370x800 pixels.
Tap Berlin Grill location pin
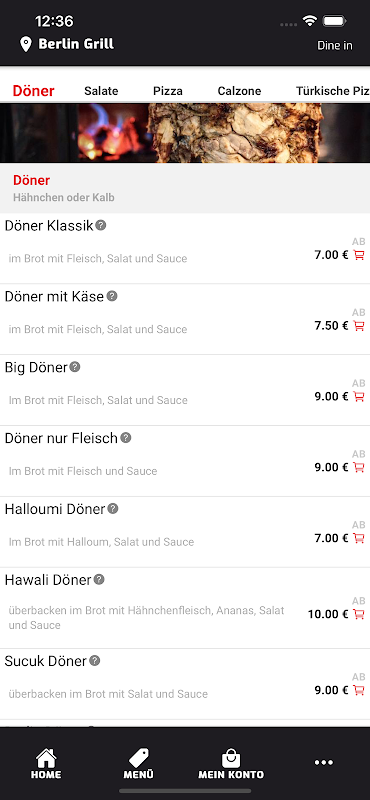click(x=25, y=44)
